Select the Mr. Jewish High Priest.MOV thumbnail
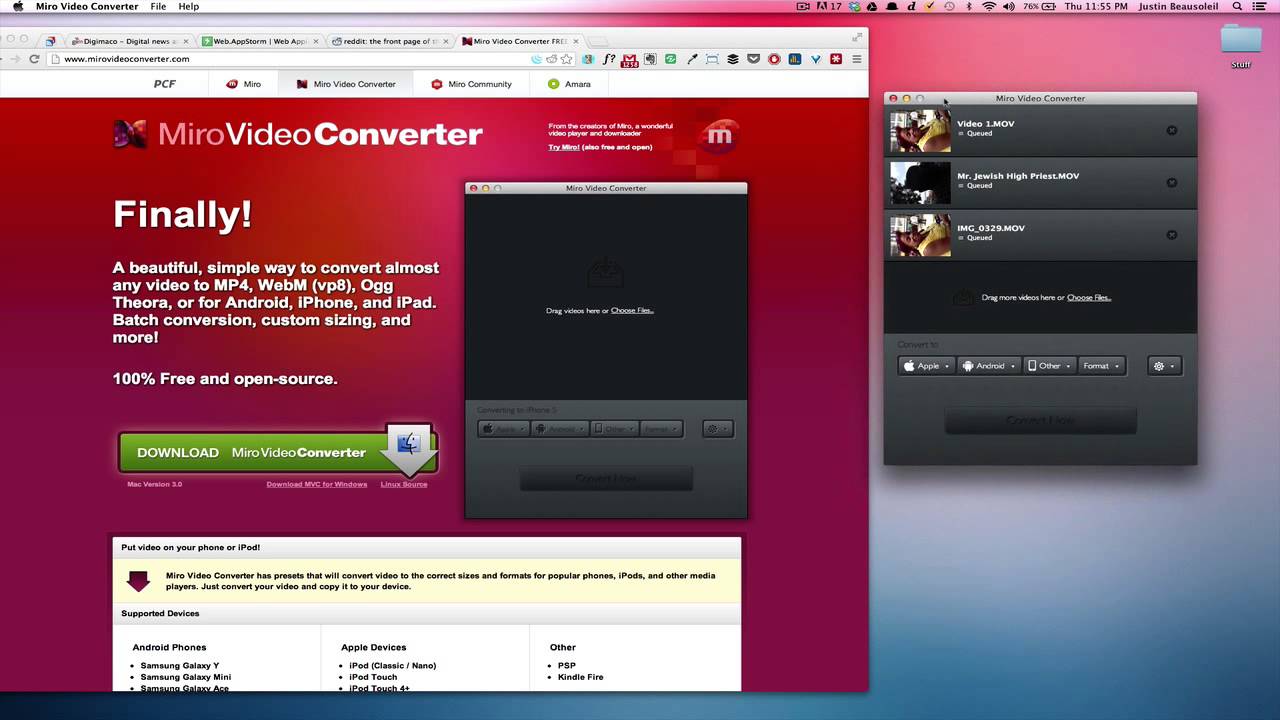Screen dimensions: 1280x720 [x=920, y=183]
